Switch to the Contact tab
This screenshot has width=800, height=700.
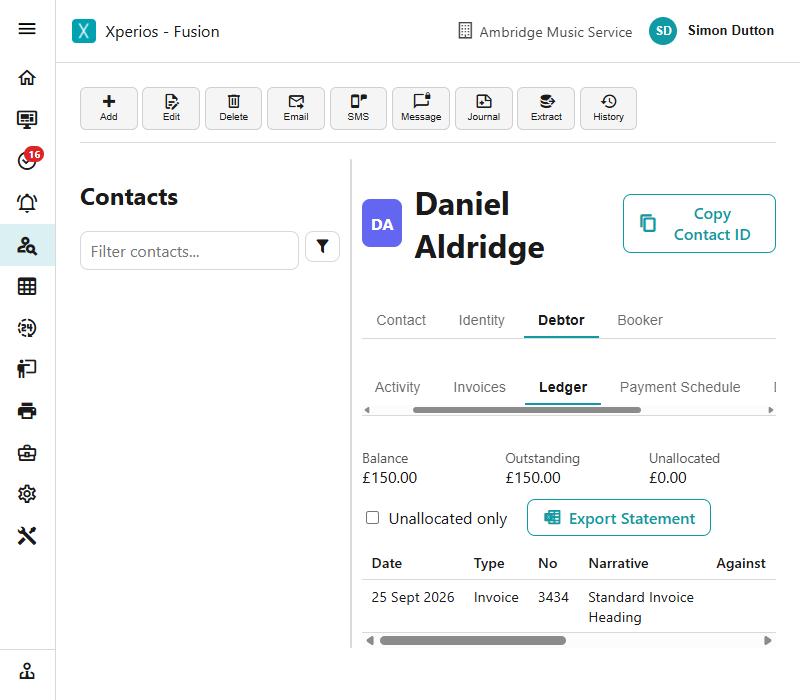coord(401,320)
